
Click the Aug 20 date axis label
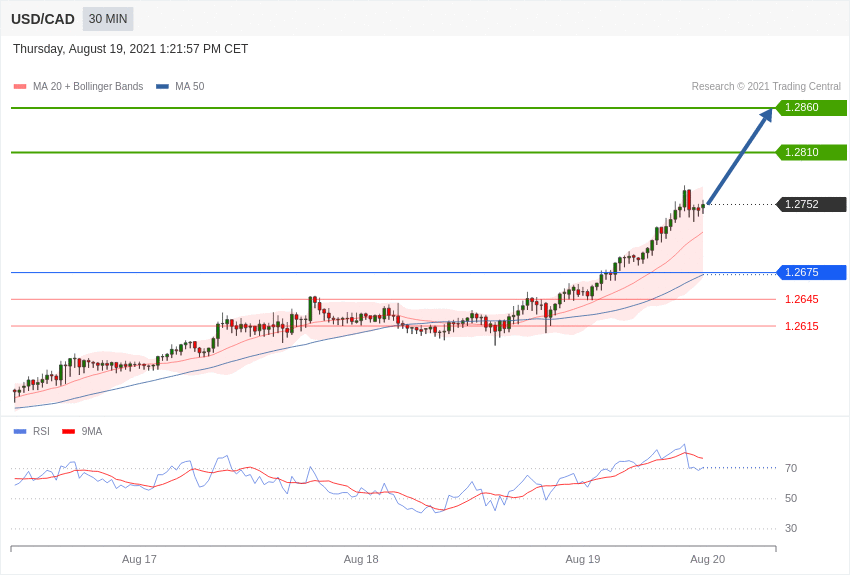[707, 559]
